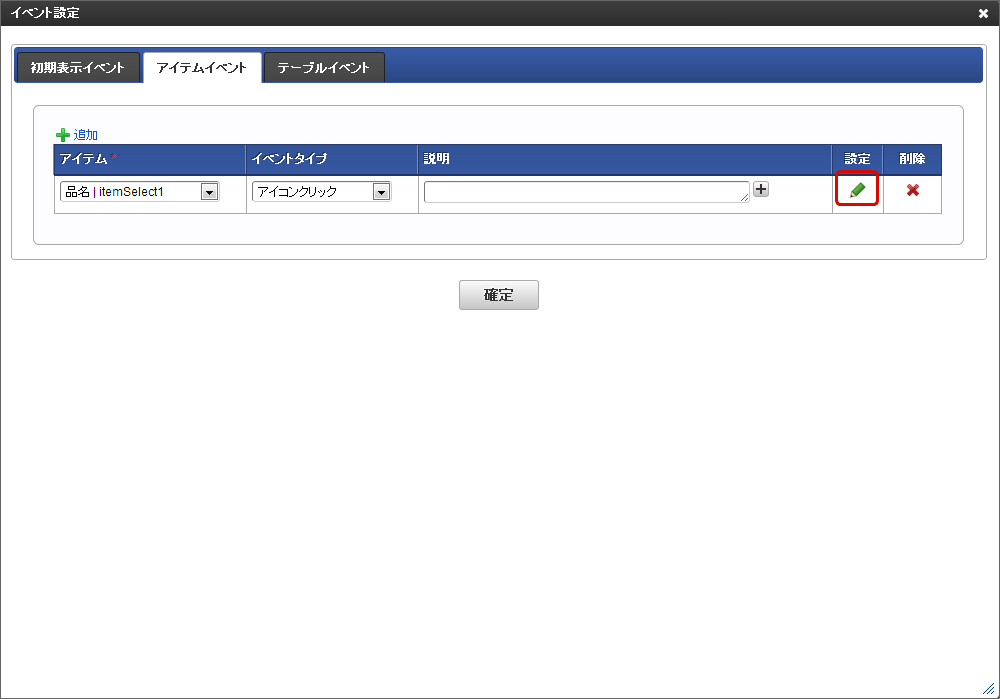Close the イベント設定 dialog
The width and height of the screenshot is (1000, 699).
pos(983,13)
